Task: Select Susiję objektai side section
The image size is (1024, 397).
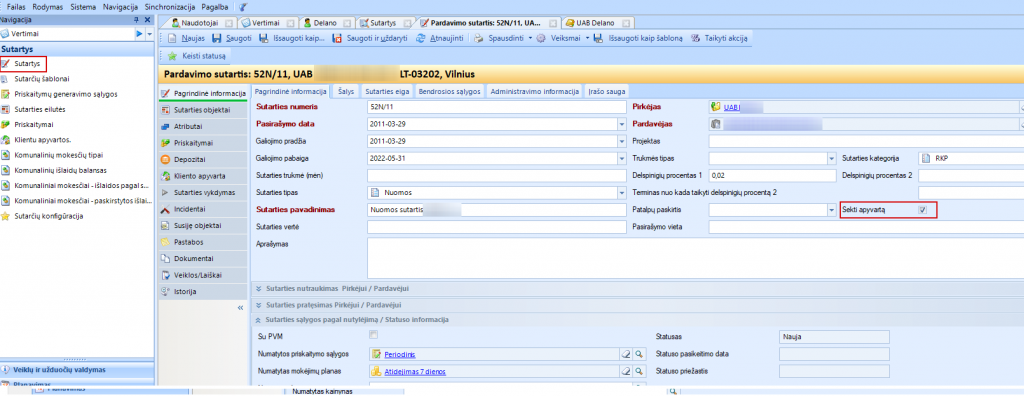Action: tap(202, 225)
